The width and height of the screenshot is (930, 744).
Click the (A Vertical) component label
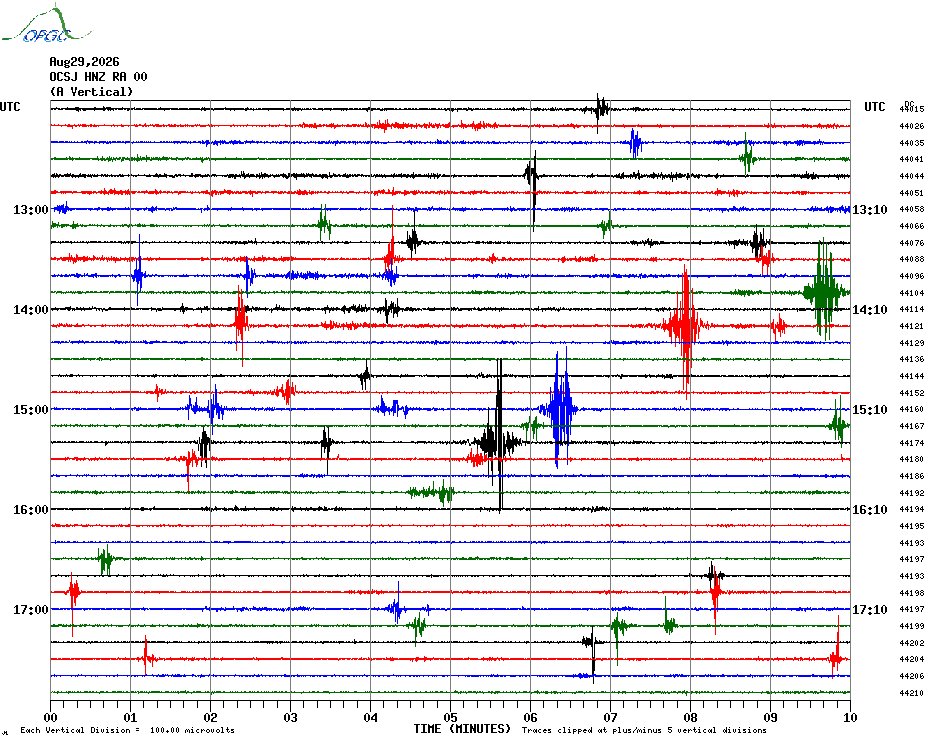click(91, 92)
